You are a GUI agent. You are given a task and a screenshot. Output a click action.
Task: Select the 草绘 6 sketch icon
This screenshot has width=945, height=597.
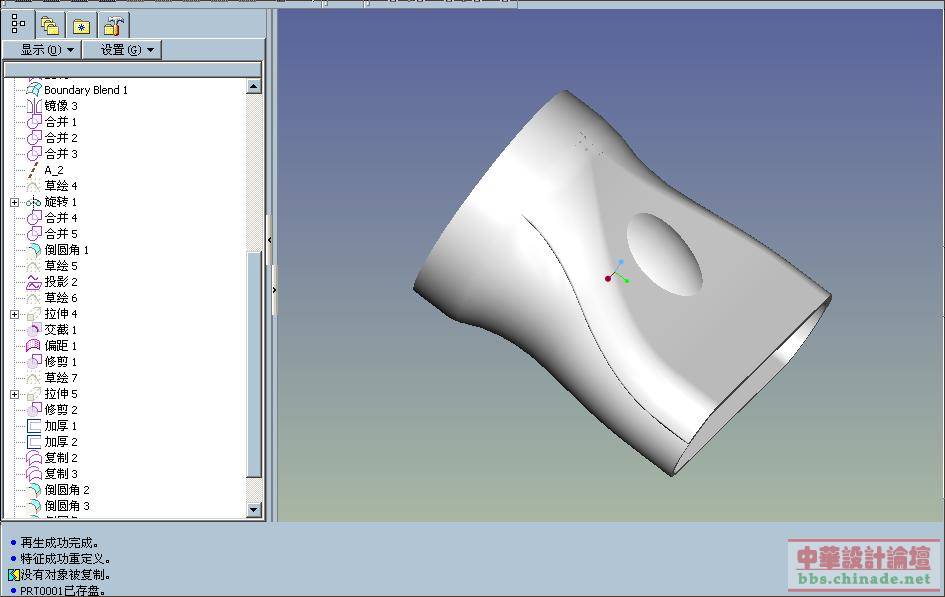pyautogui.click(x=34, y=298)
